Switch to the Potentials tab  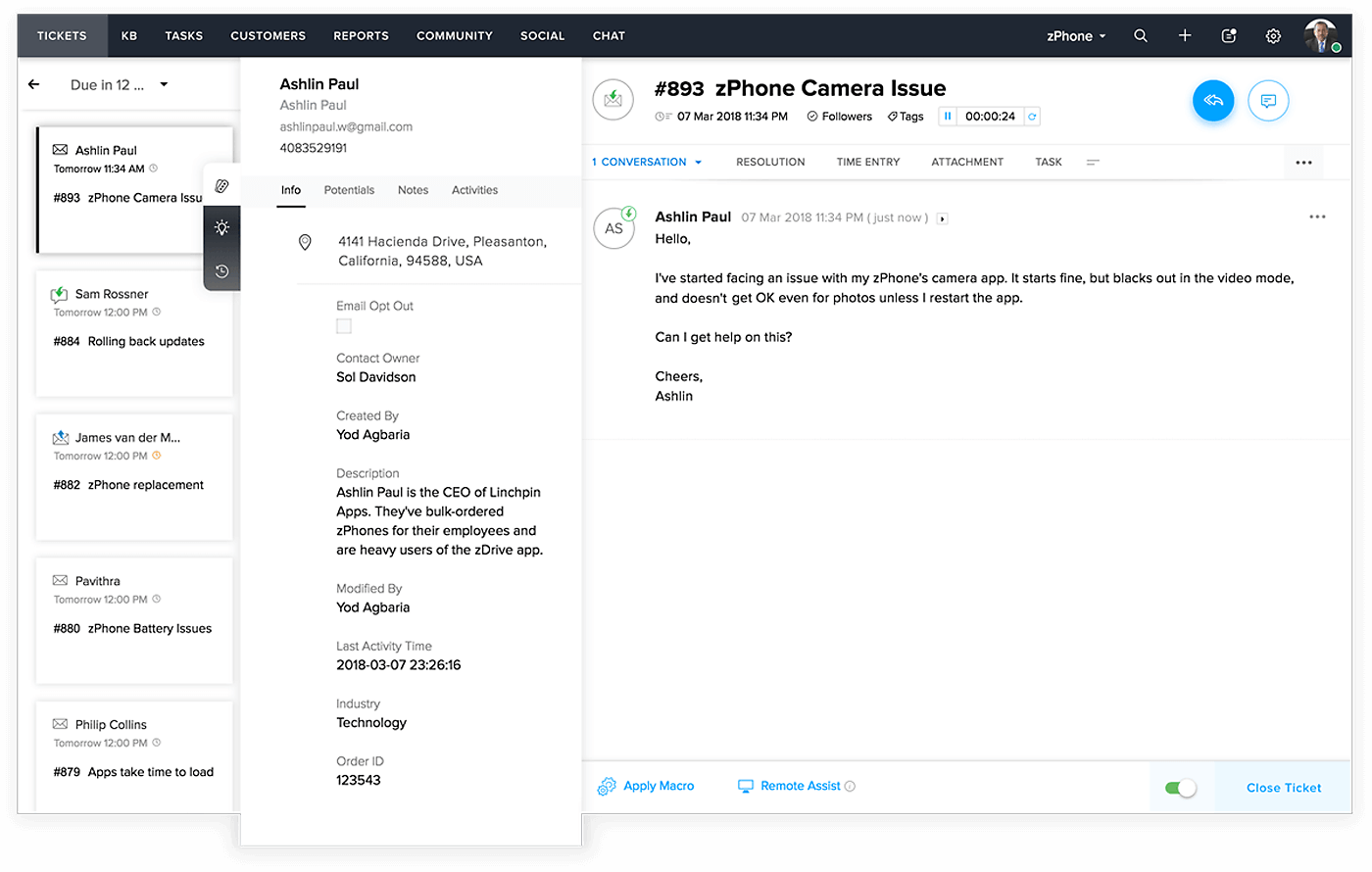pos(349,190)
